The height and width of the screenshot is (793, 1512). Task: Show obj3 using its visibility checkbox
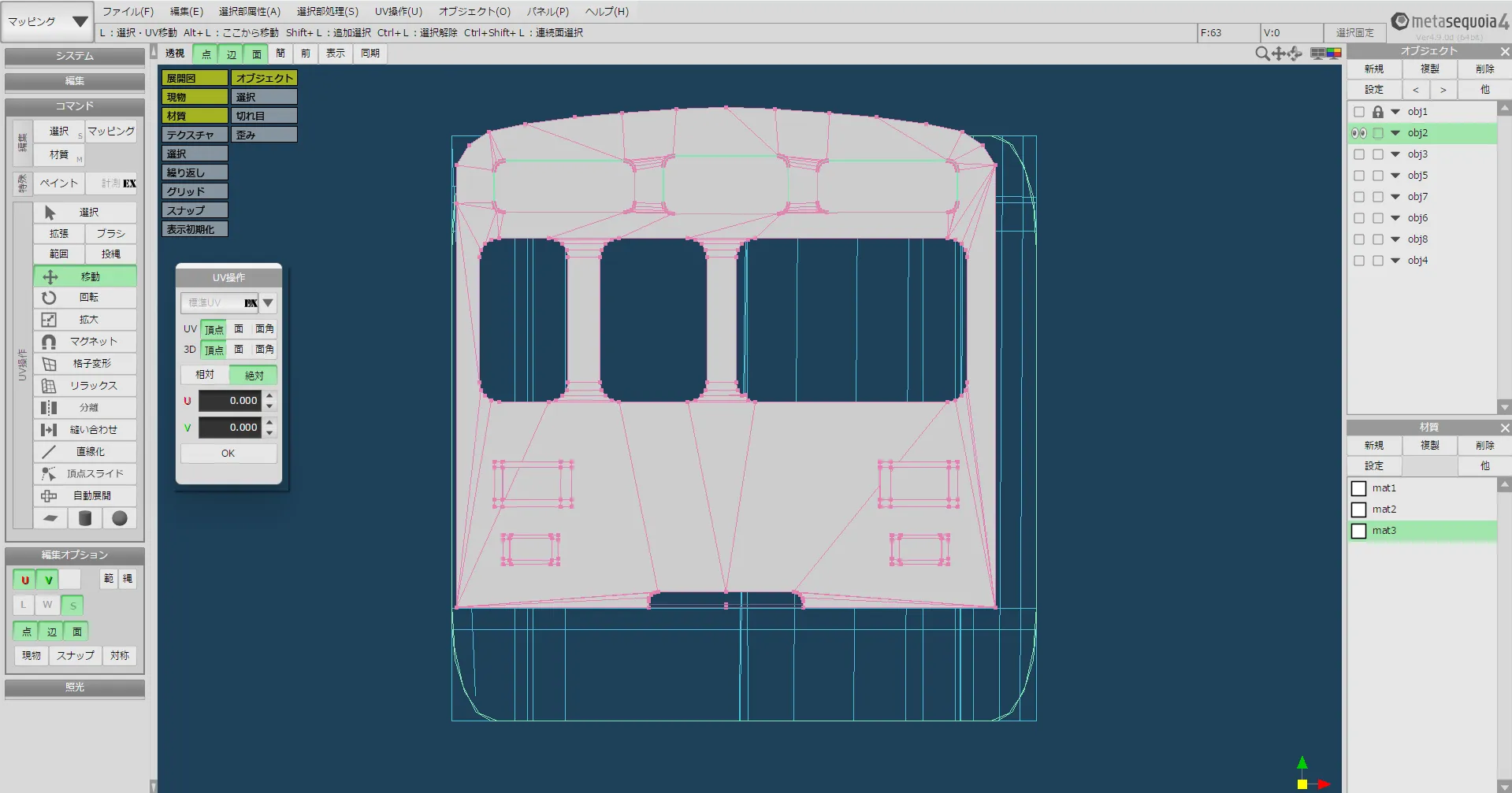point(1358,154)
